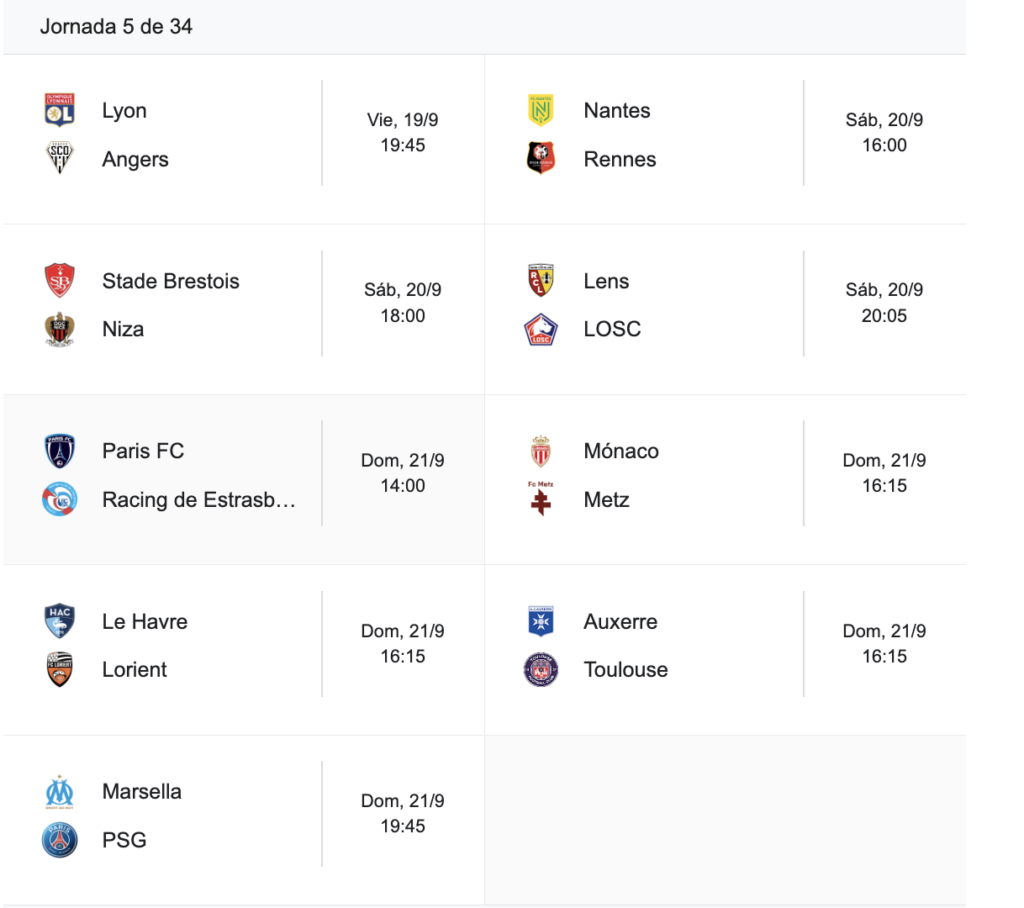
Task: Click the Jornada 5 de 34 header
Action: tap(116, 27)
